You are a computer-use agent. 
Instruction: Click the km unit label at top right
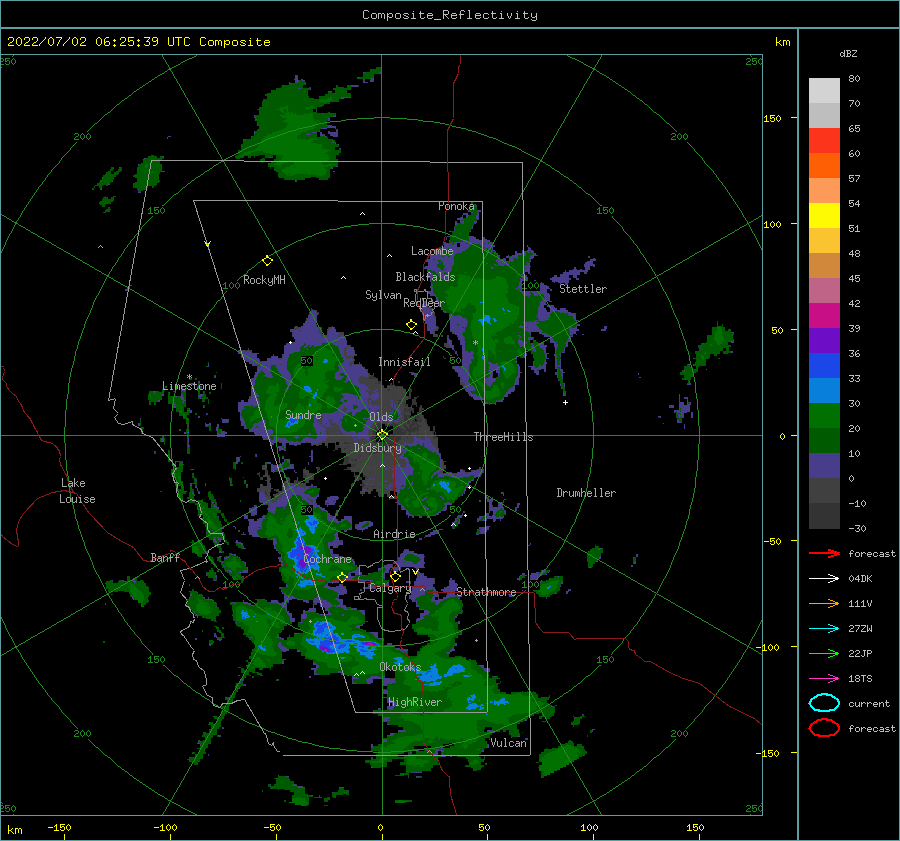(782, 42)
